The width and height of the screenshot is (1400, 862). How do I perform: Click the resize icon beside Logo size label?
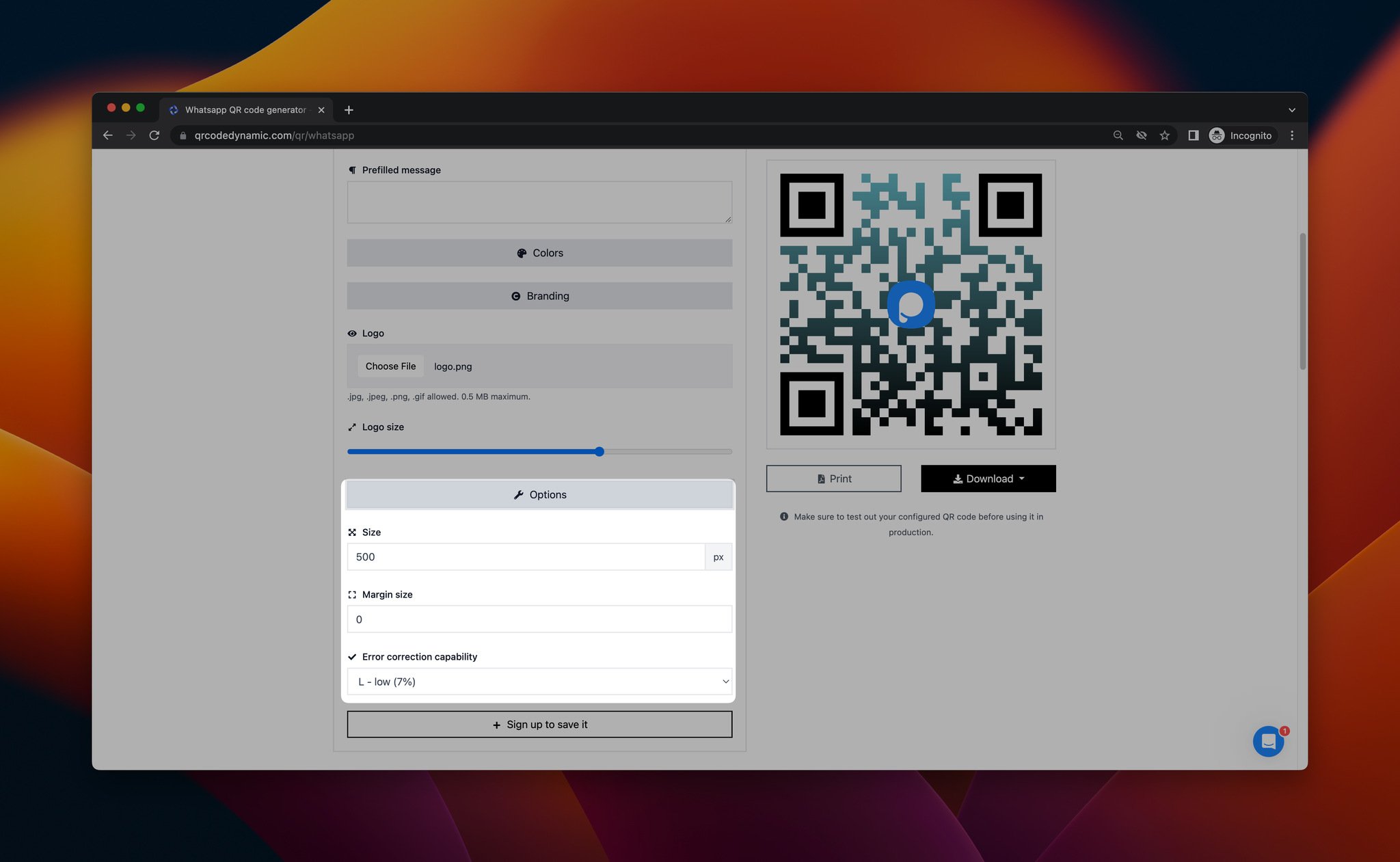(352, 427)
